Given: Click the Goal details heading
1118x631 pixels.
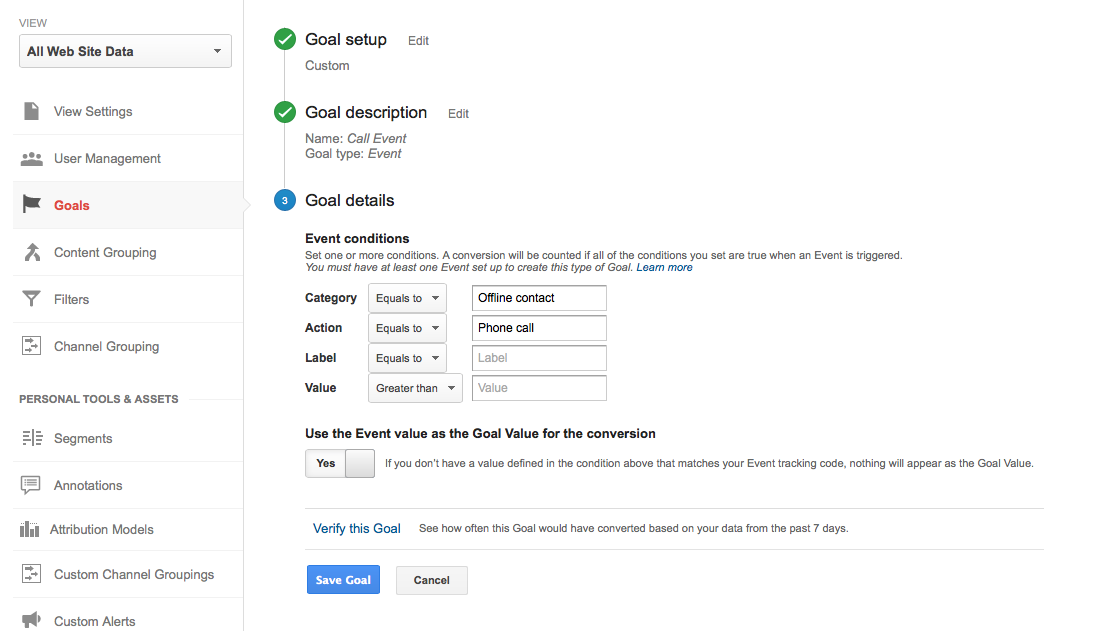Looking at the screenshot, I should [350, 200].
